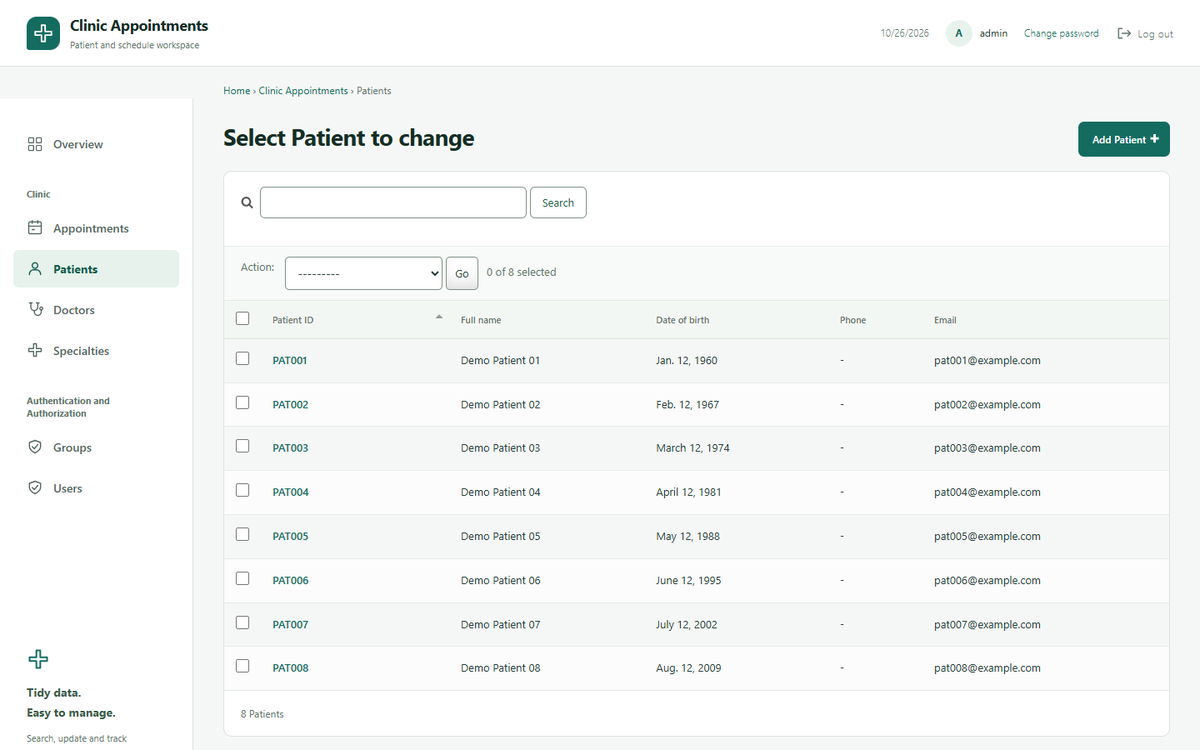Check the box for PAT005
This screenshot has height=750, width=1200.
coord(242,534)
